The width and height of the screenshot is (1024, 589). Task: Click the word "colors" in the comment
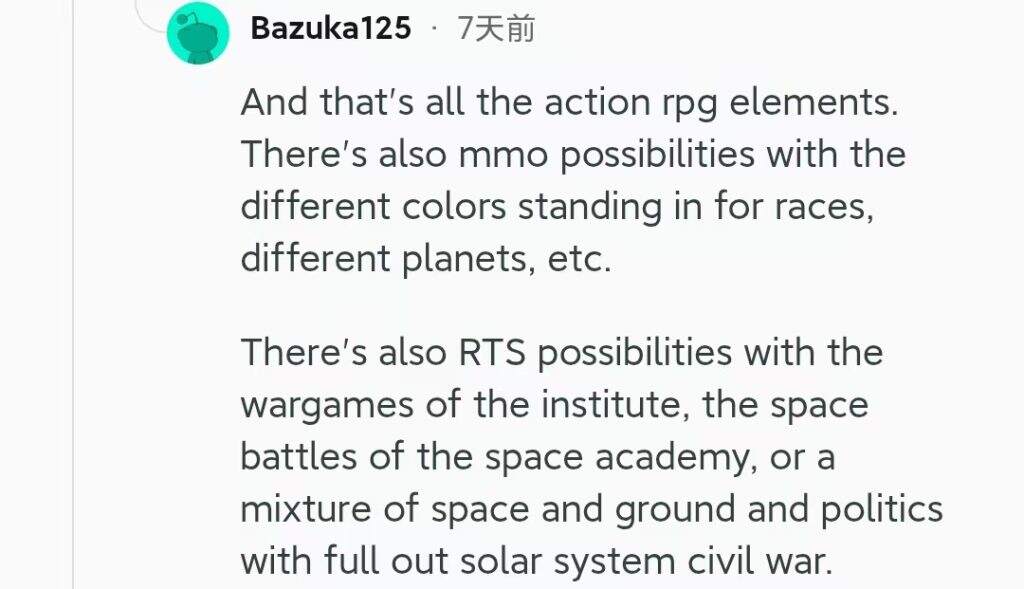[x=454, y=206]
